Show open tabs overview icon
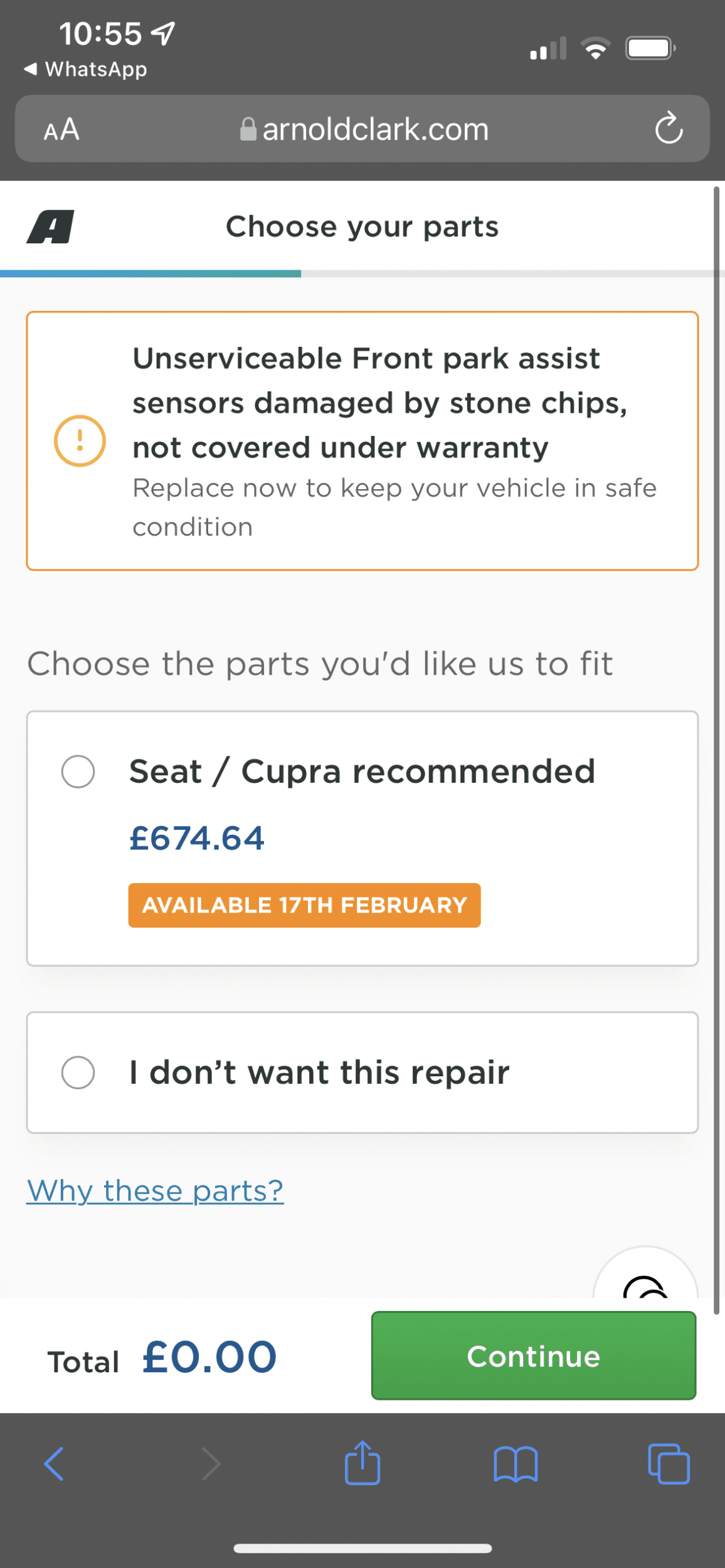This screenshot has height=1568, width=725. coord(669,1464)
